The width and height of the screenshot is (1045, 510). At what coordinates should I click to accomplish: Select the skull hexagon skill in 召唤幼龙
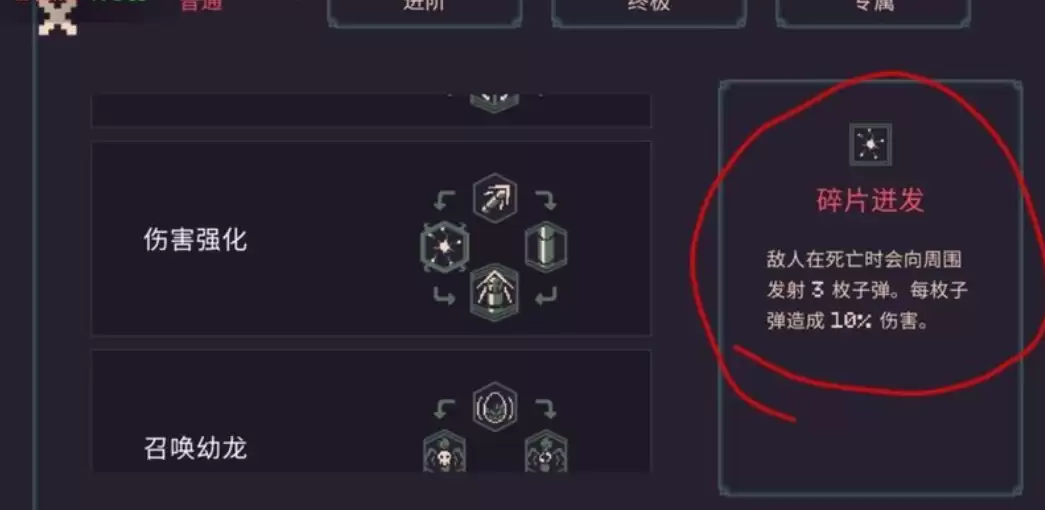445,452
